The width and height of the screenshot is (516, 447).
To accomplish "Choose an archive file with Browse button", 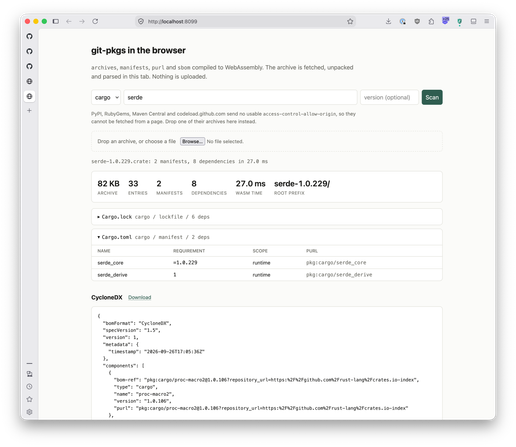I will coord(192,141).
